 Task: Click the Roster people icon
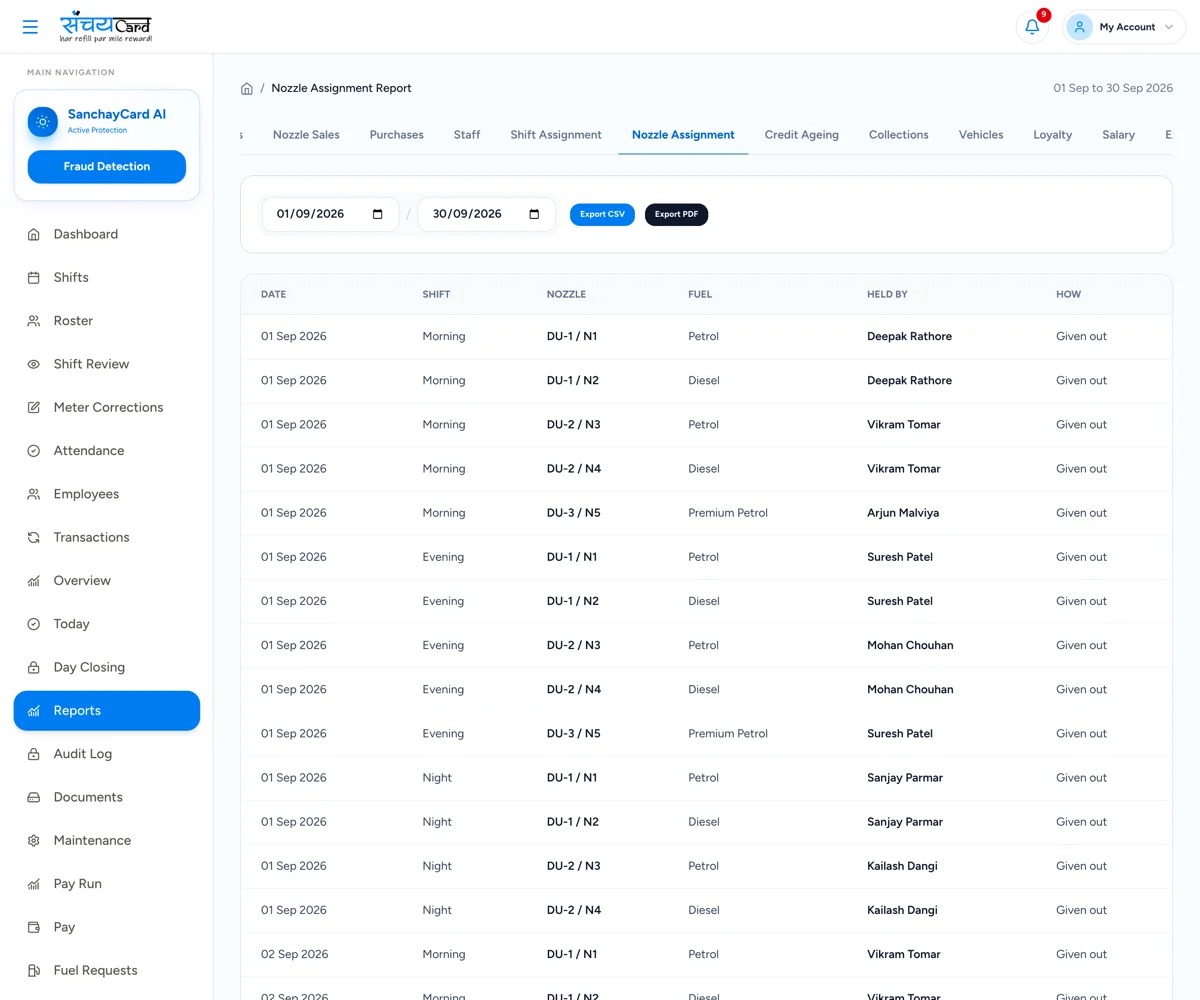[34, 321]
